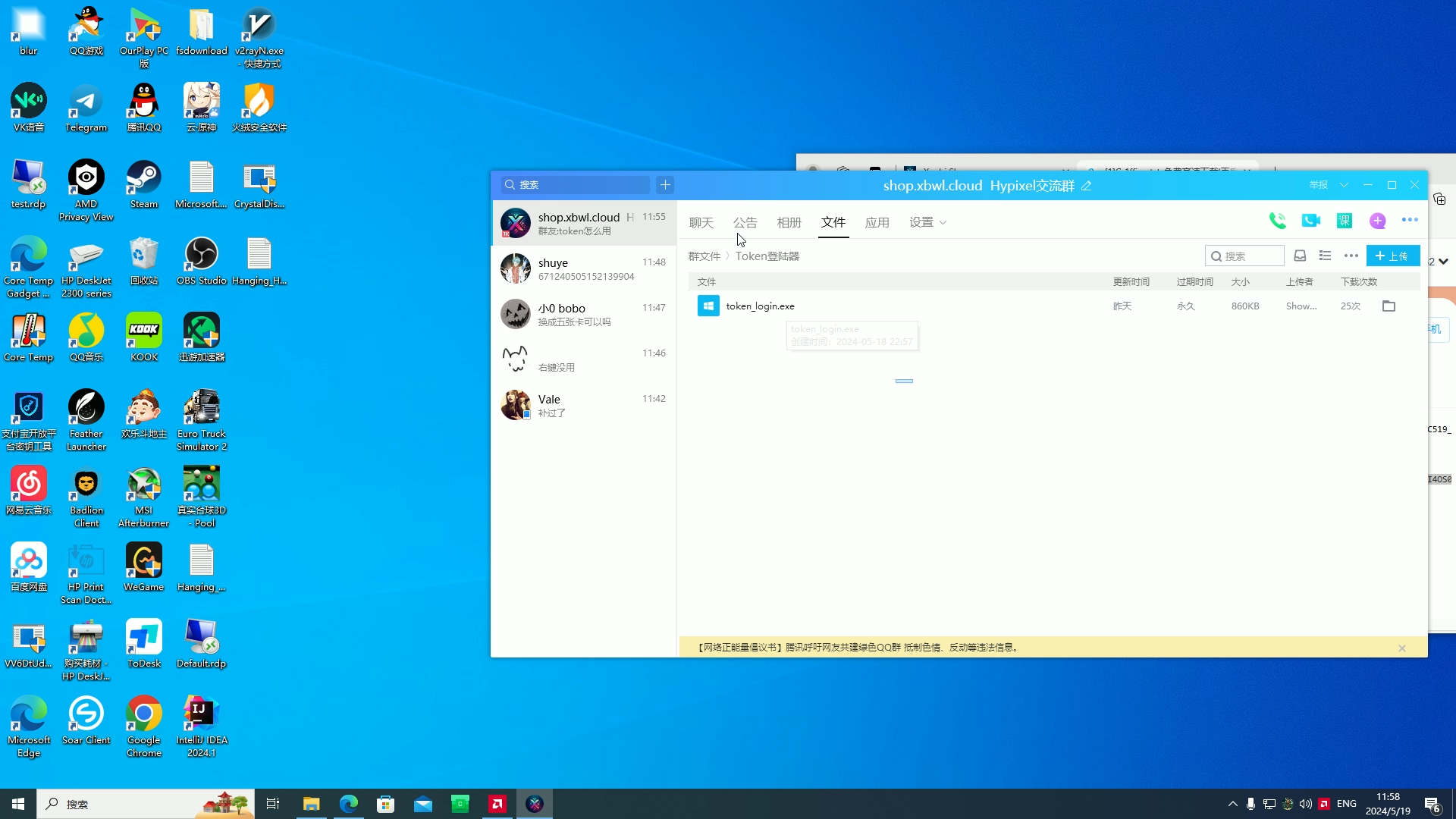The height and width of the screenshot is (819, 1456).
Task: Open volume control in system tray
Action: (x=1305, y=804)
